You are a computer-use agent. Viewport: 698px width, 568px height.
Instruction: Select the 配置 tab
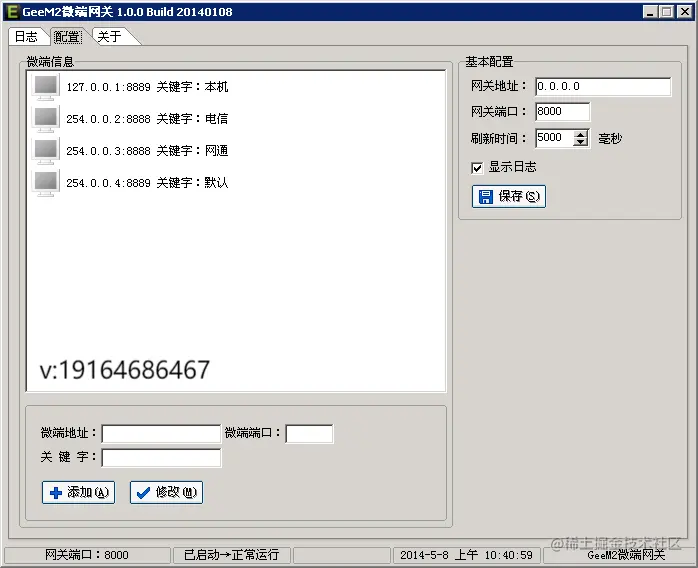[x=68, y=37]
